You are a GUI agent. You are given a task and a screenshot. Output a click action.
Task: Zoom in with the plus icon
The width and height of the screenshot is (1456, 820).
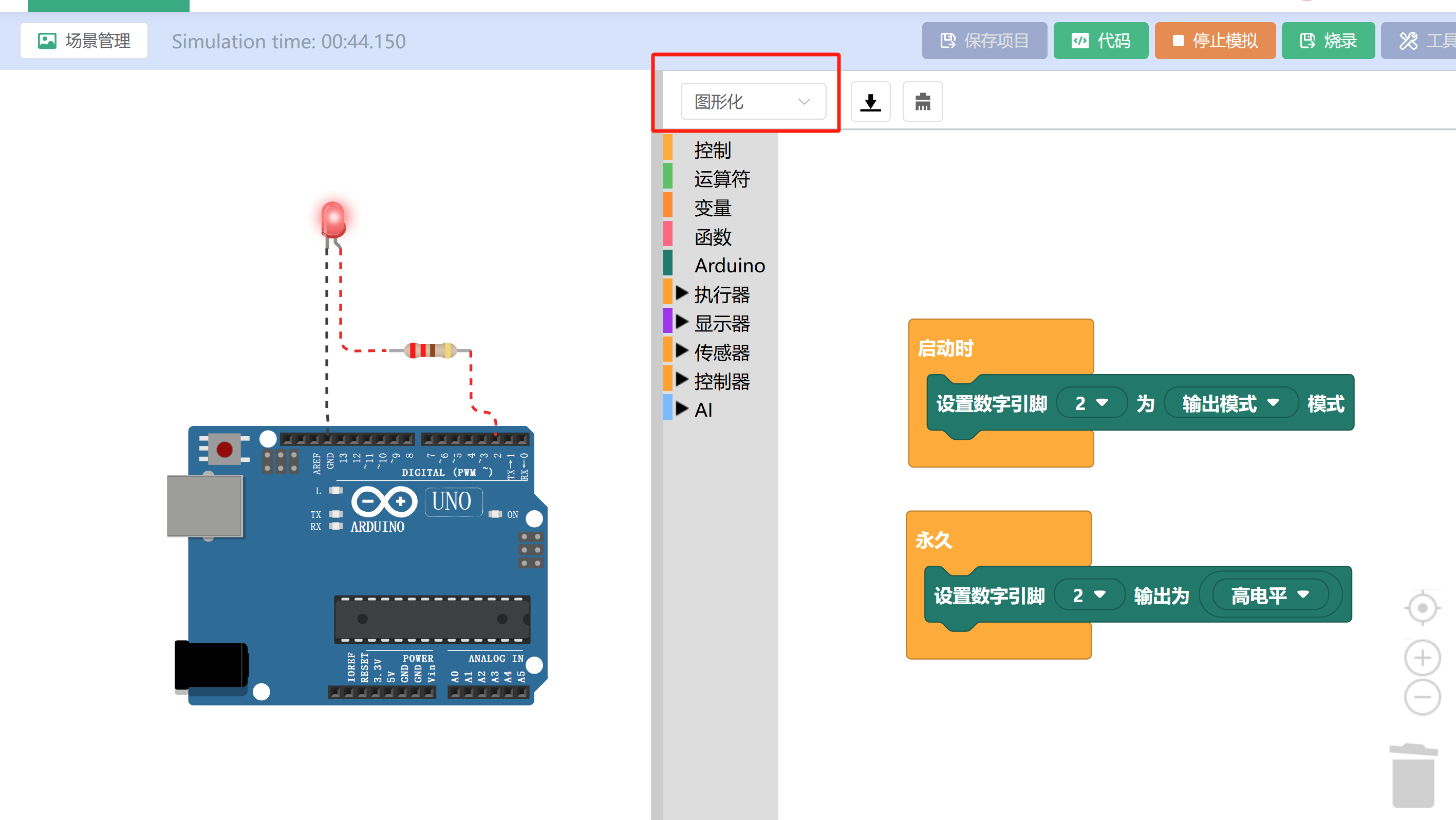pos(1422,658)
